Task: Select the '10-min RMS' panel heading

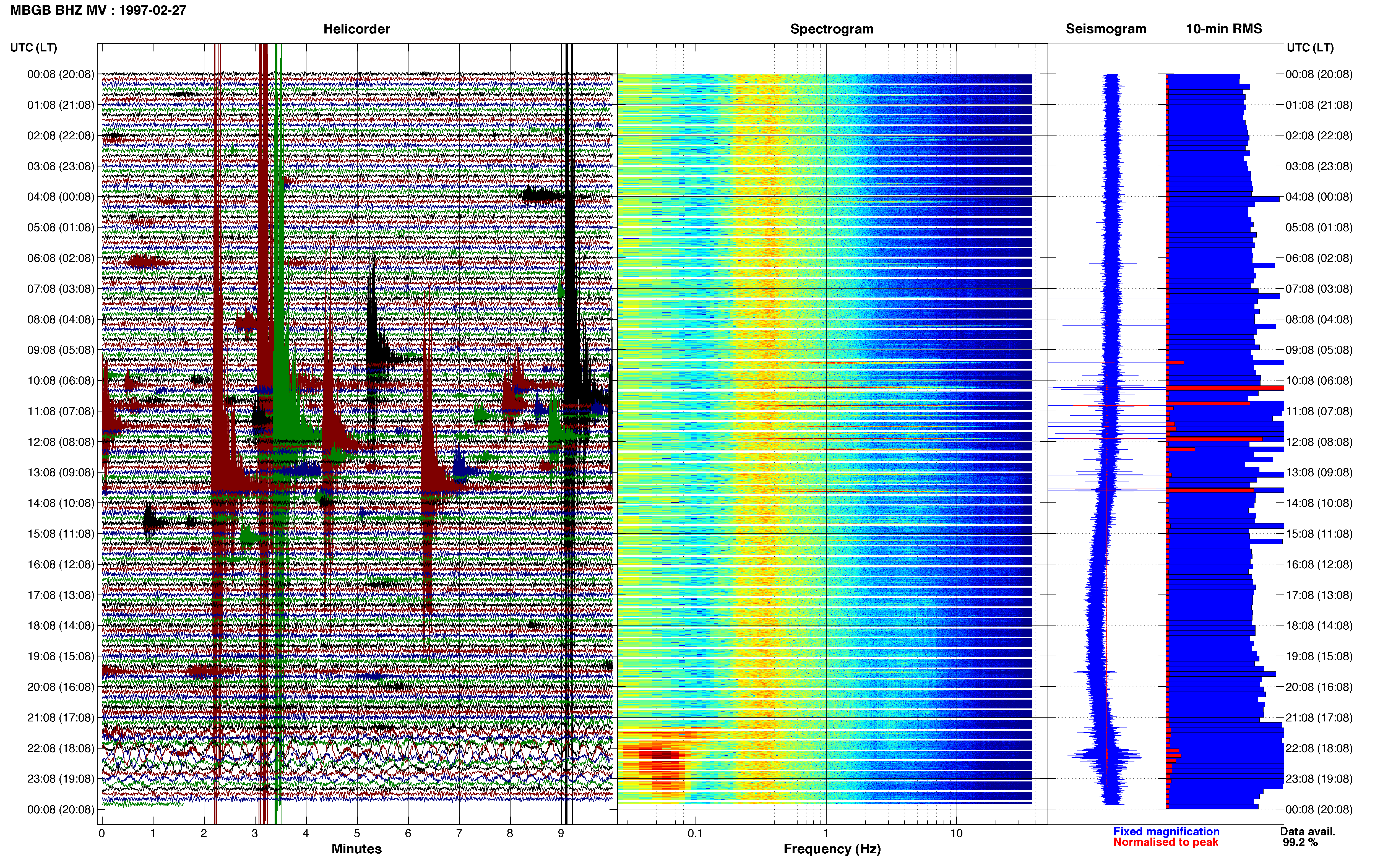Action: pos(1224,29)
